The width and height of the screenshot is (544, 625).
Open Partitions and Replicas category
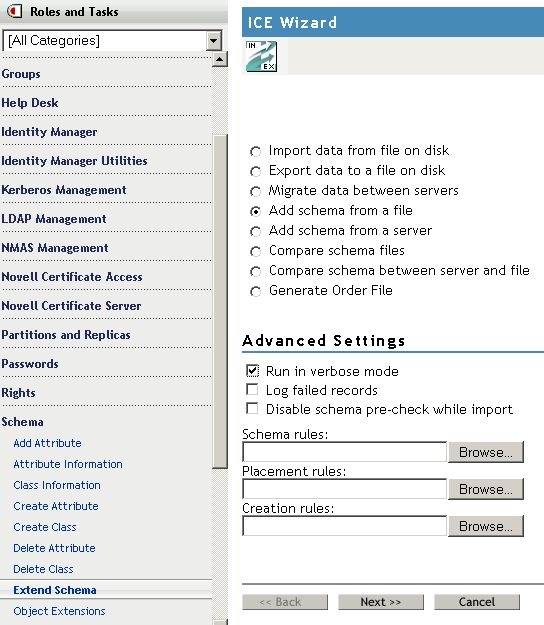click(66, 335)
